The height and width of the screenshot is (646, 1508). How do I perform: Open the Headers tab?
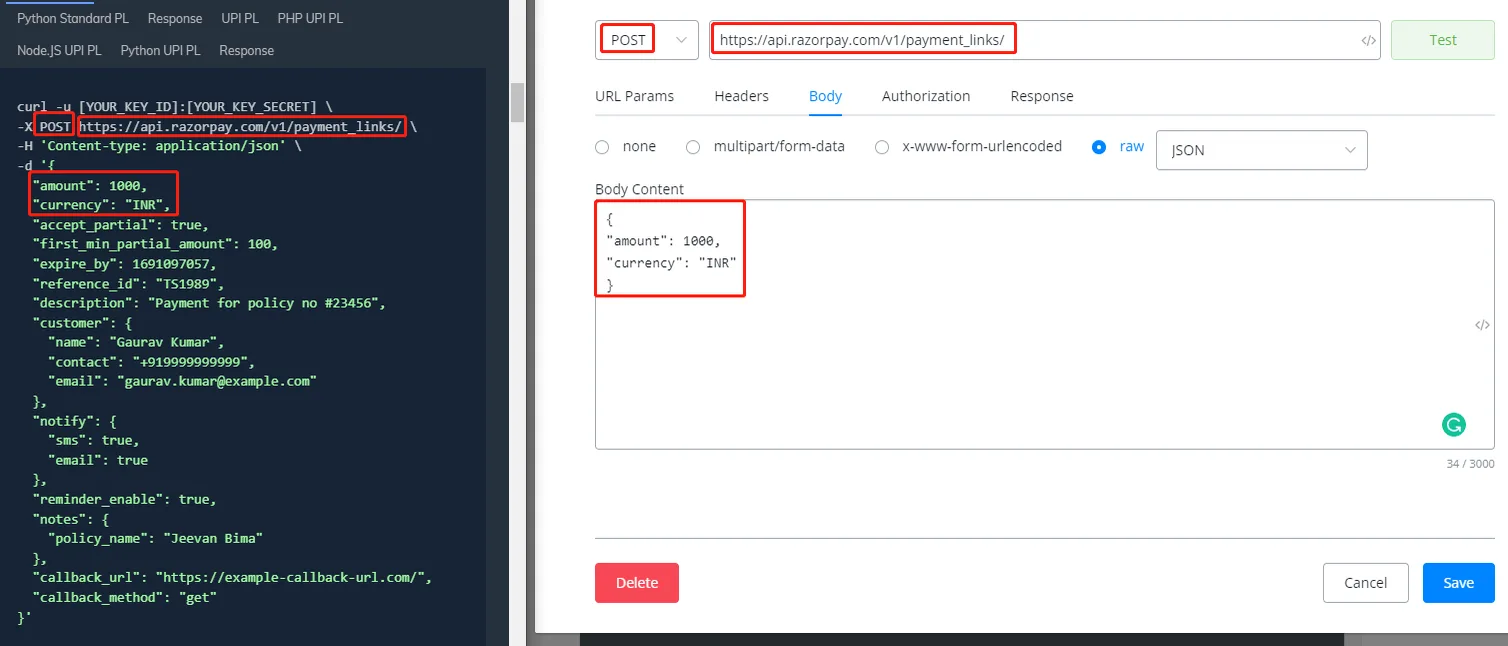(x=741, y=96)
